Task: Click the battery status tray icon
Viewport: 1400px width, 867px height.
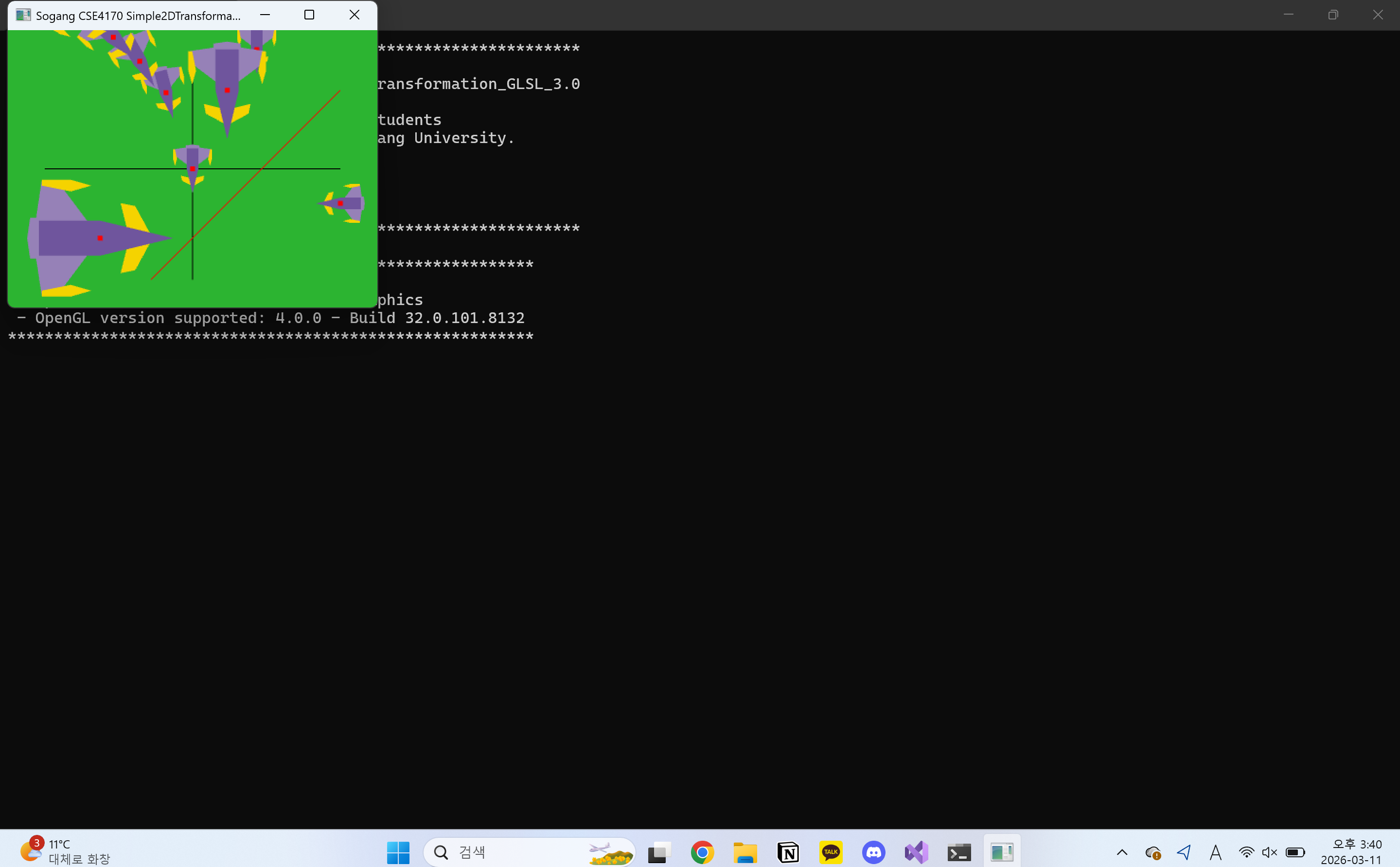Action: point(1295,852)
